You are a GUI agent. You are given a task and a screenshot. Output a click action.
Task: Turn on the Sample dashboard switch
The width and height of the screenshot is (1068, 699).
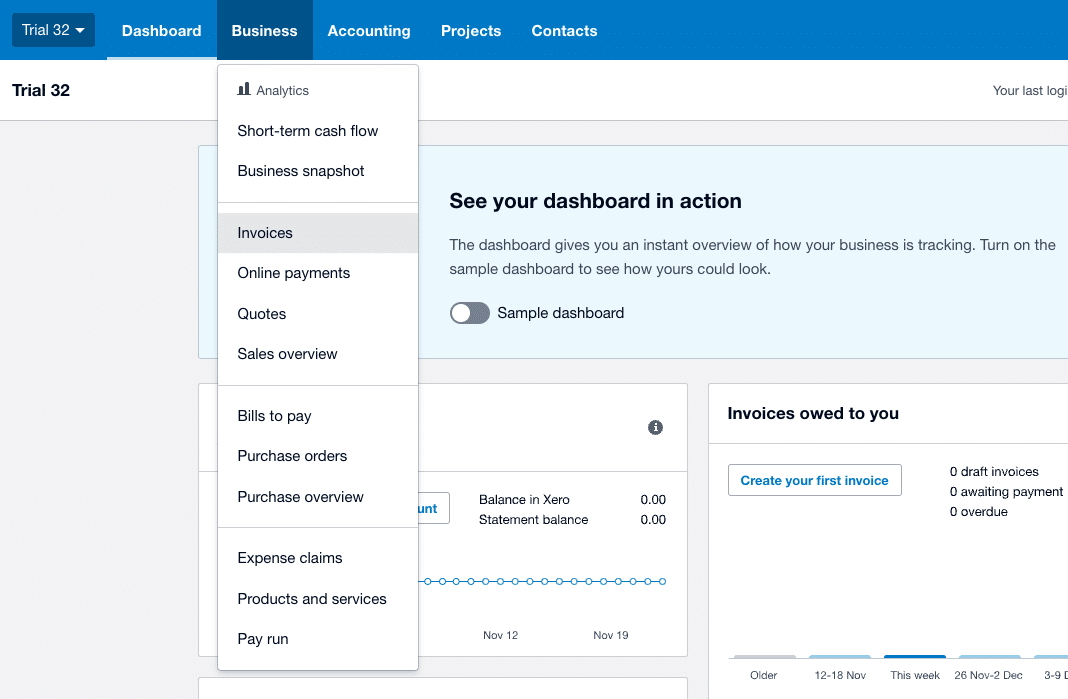[x=469, y=313]
